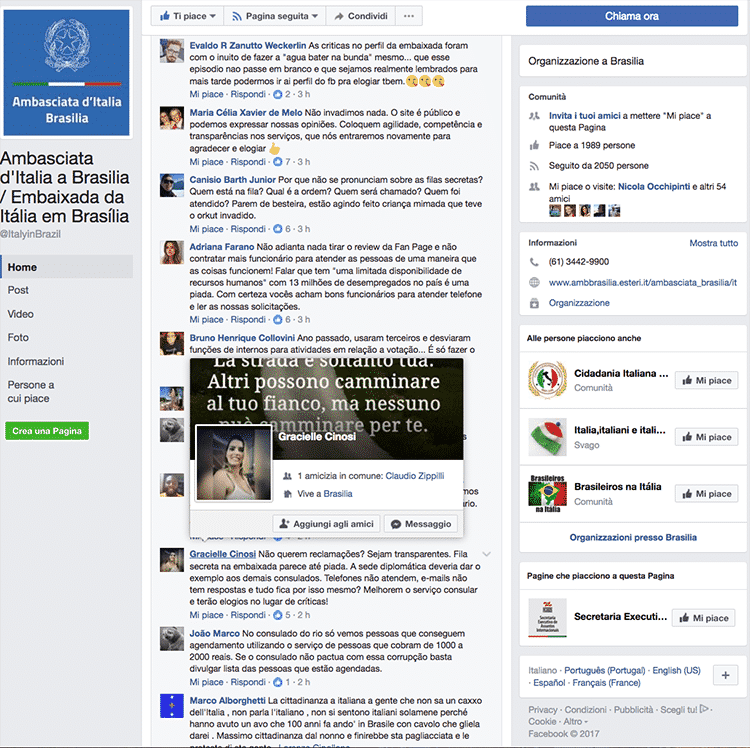Click Marco Alborghetti's blue flag avatar

(172, 706)
